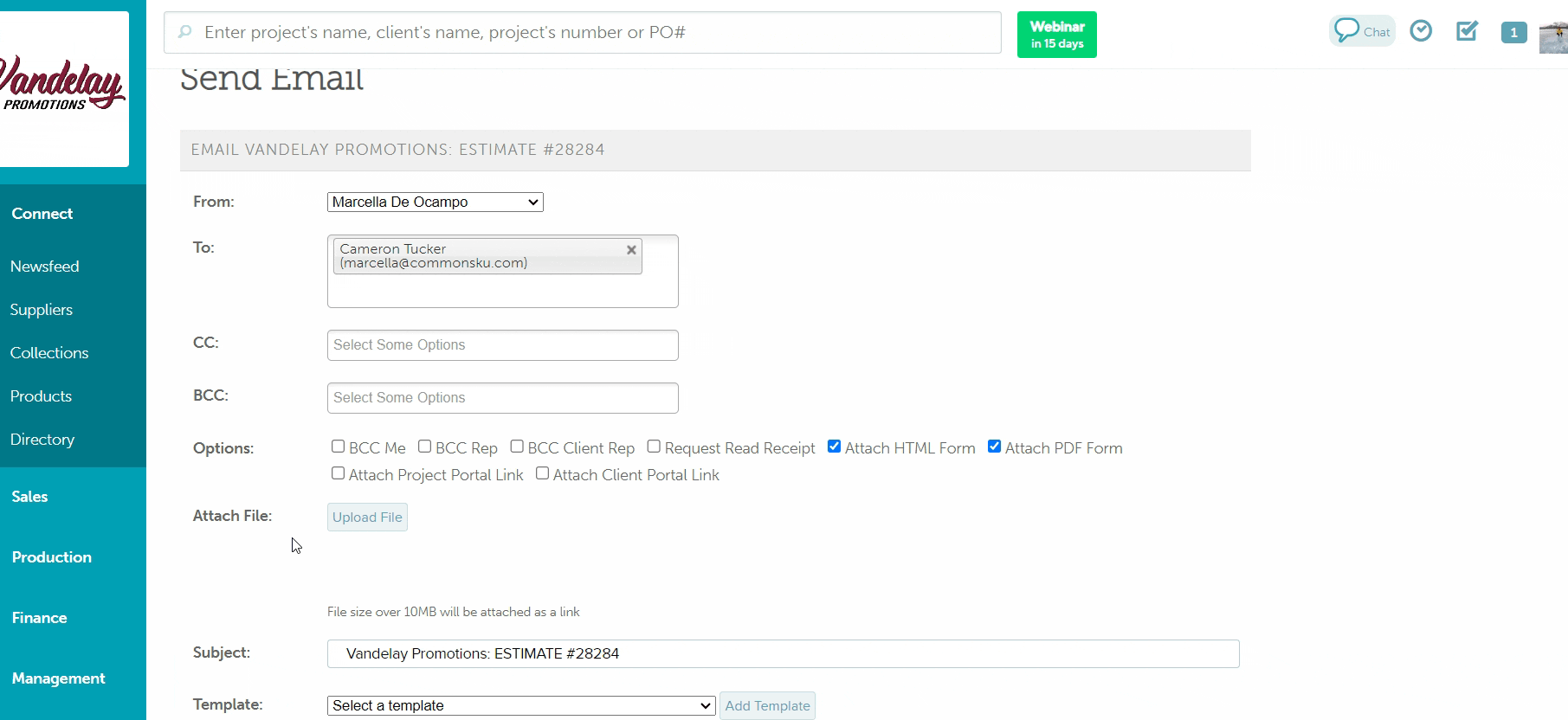
Task: Remove Cameron Tucker recipient with X
Action: (631, 250)
